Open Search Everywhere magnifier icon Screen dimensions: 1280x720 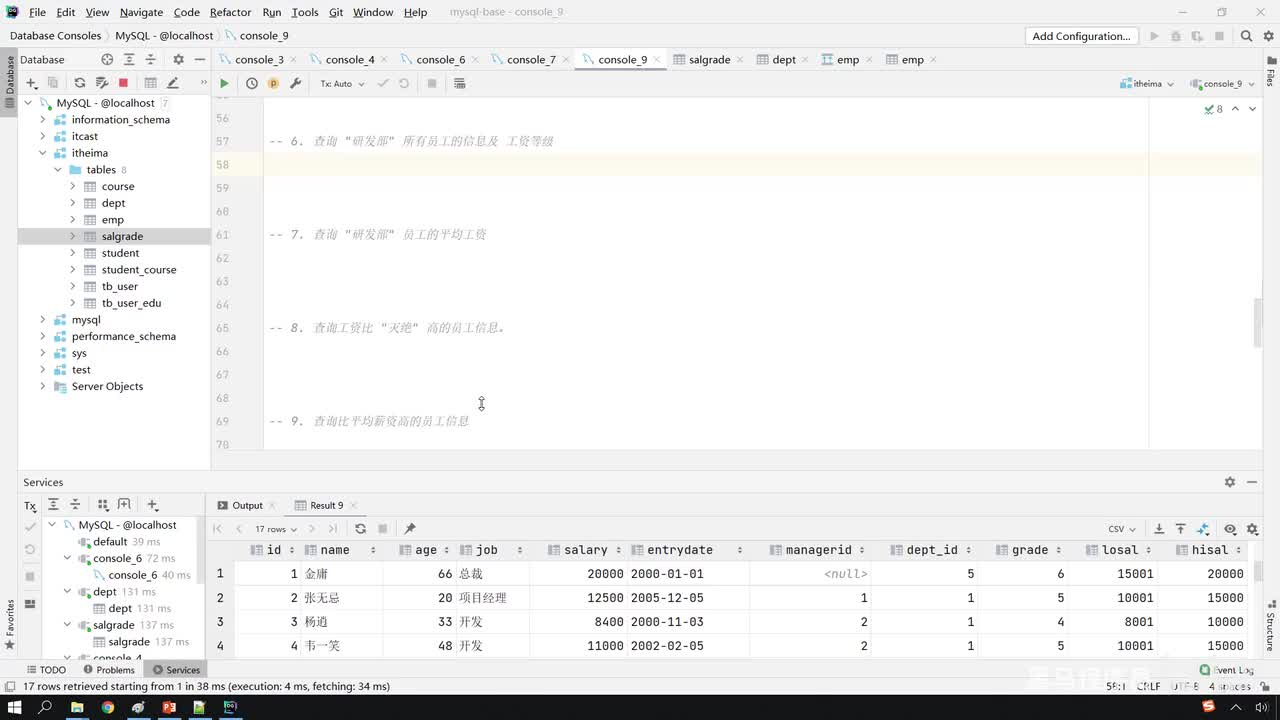[1246, 36]
